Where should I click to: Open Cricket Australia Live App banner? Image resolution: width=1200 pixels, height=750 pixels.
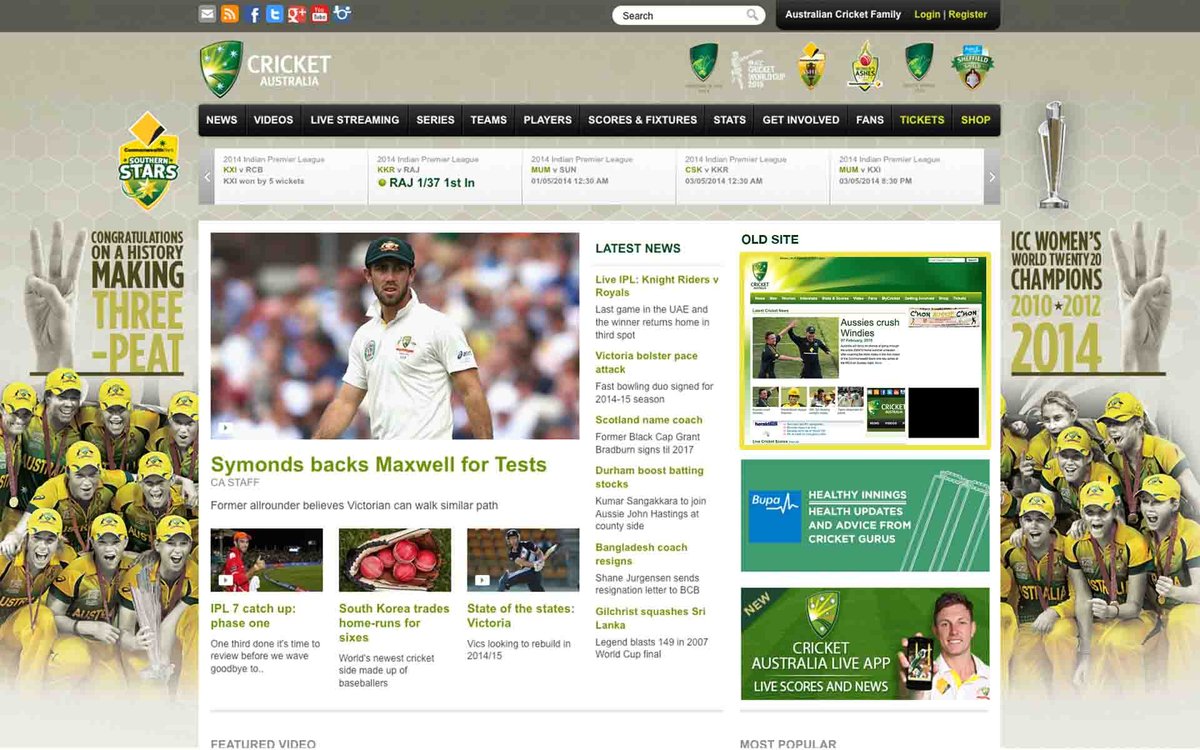click(865, 643)
